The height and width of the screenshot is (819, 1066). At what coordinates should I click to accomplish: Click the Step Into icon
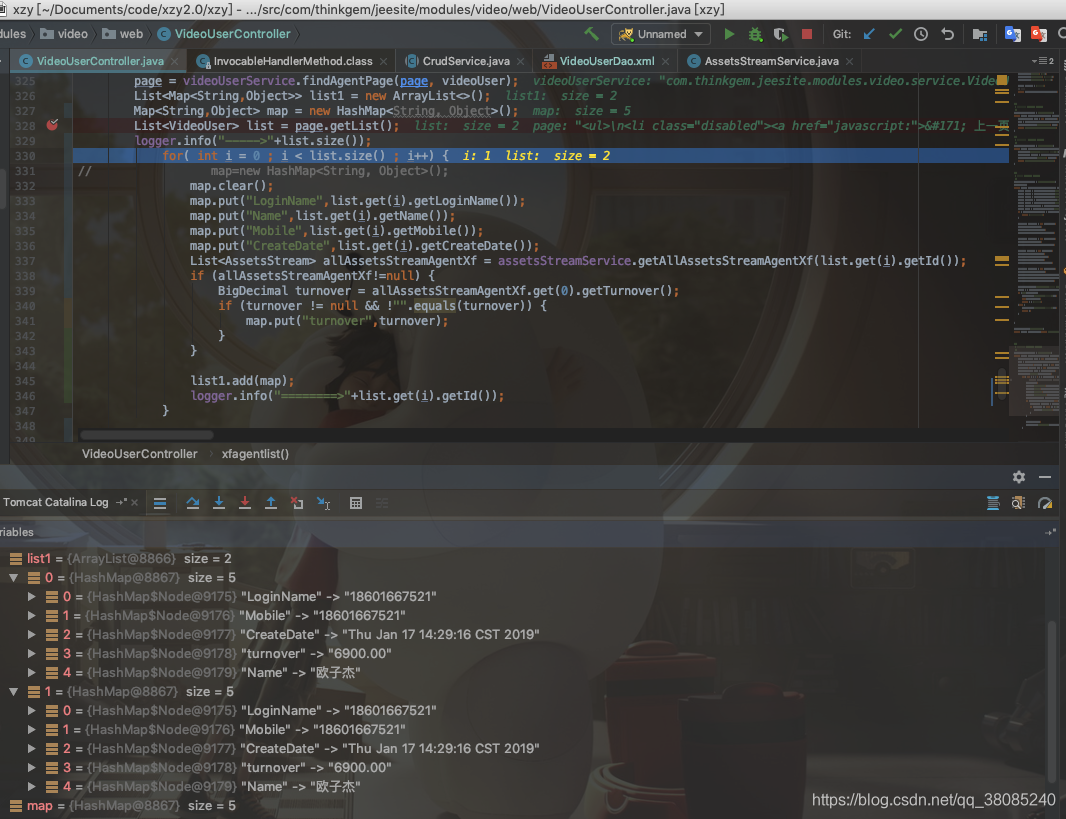tap(219, 503)
